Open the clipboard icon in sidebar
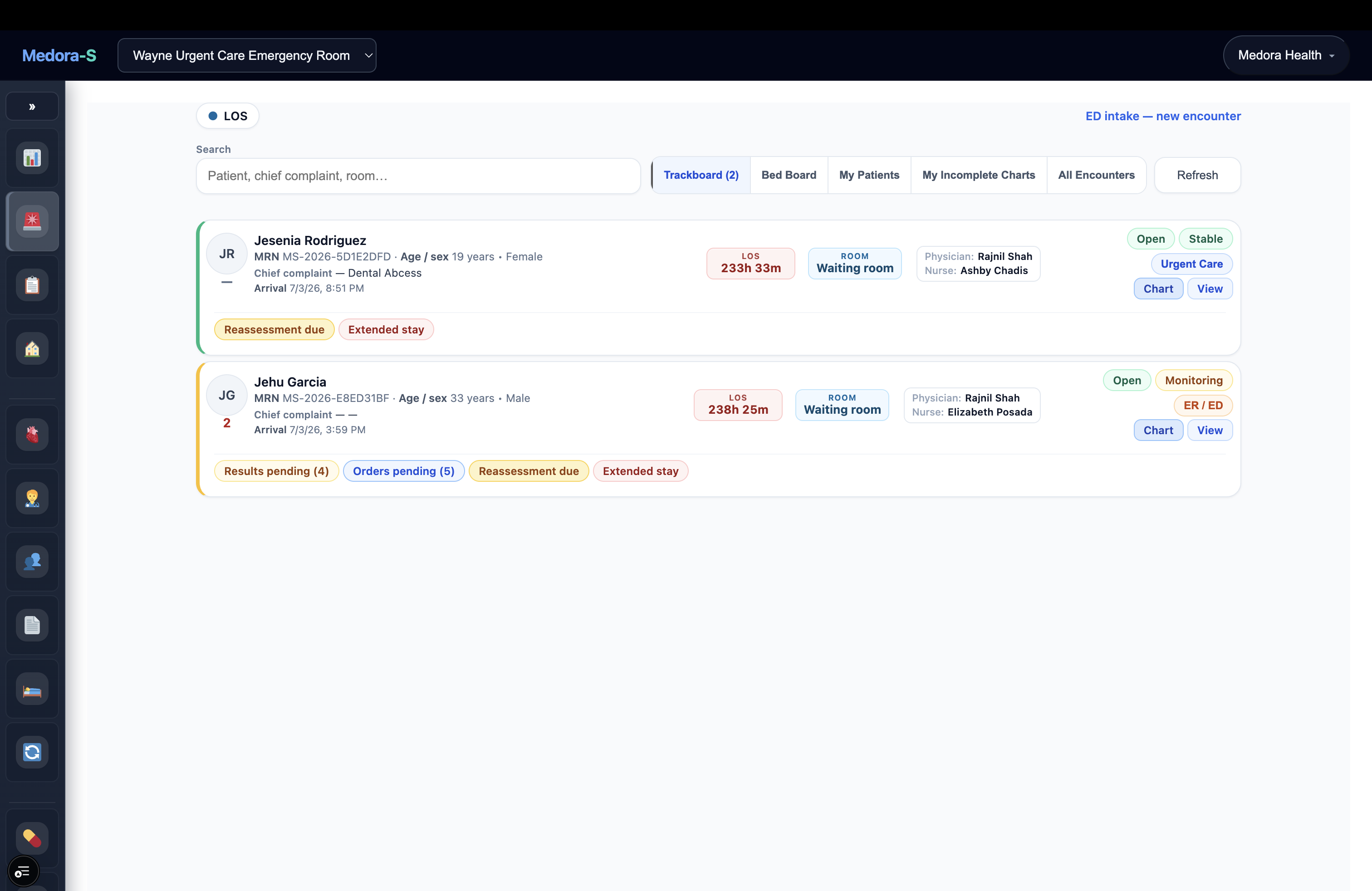 [32, 285]
